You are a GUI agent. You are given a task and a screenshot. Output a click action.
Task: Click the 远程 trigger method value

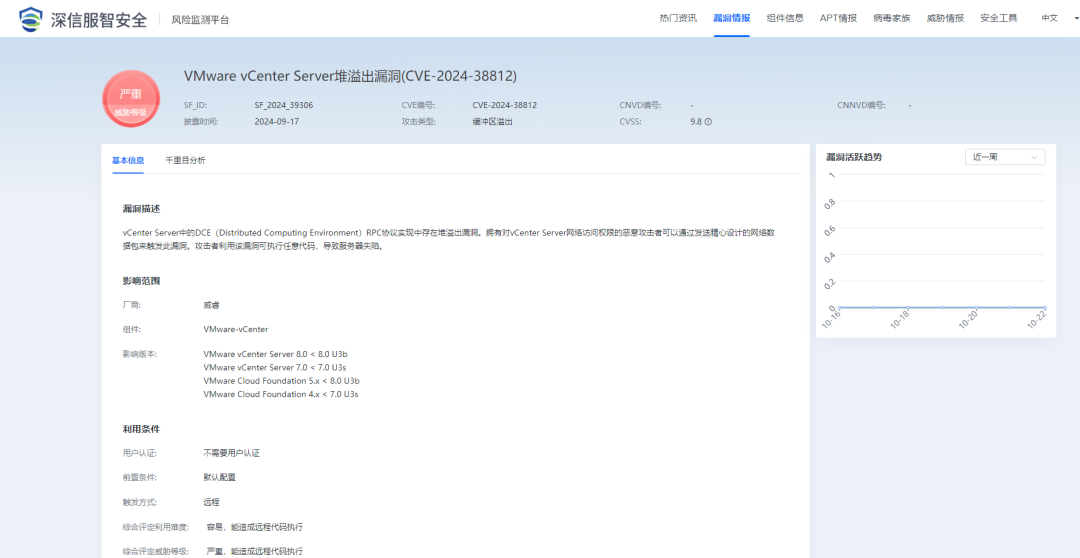tap(211, 502)
